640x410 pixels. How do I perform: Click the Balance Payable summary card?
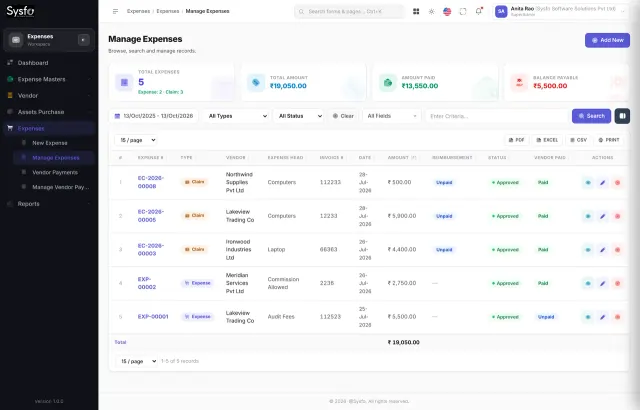tap(567, 82)
